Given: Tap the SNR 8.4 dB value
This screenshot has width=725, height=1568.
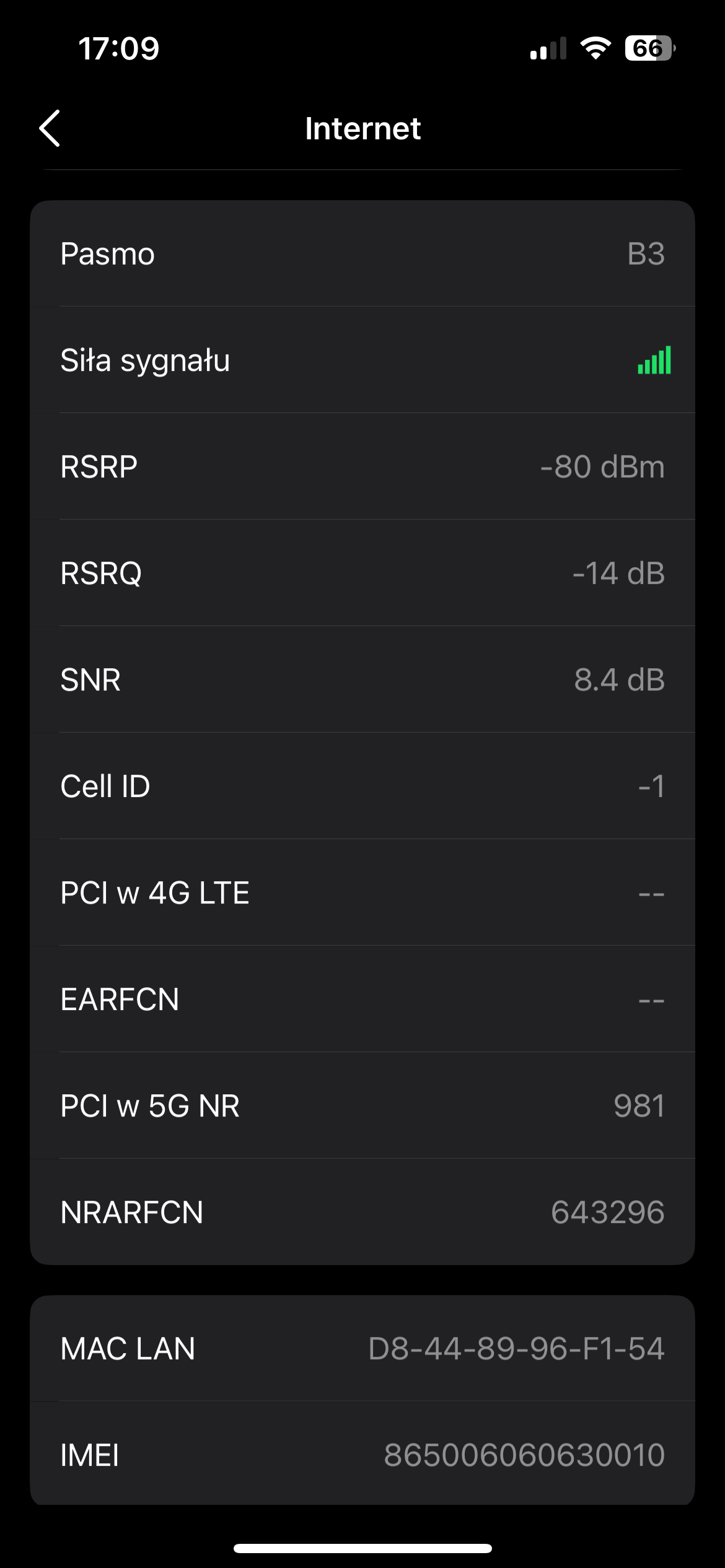Looking at the screenshot, I should 619,680.
